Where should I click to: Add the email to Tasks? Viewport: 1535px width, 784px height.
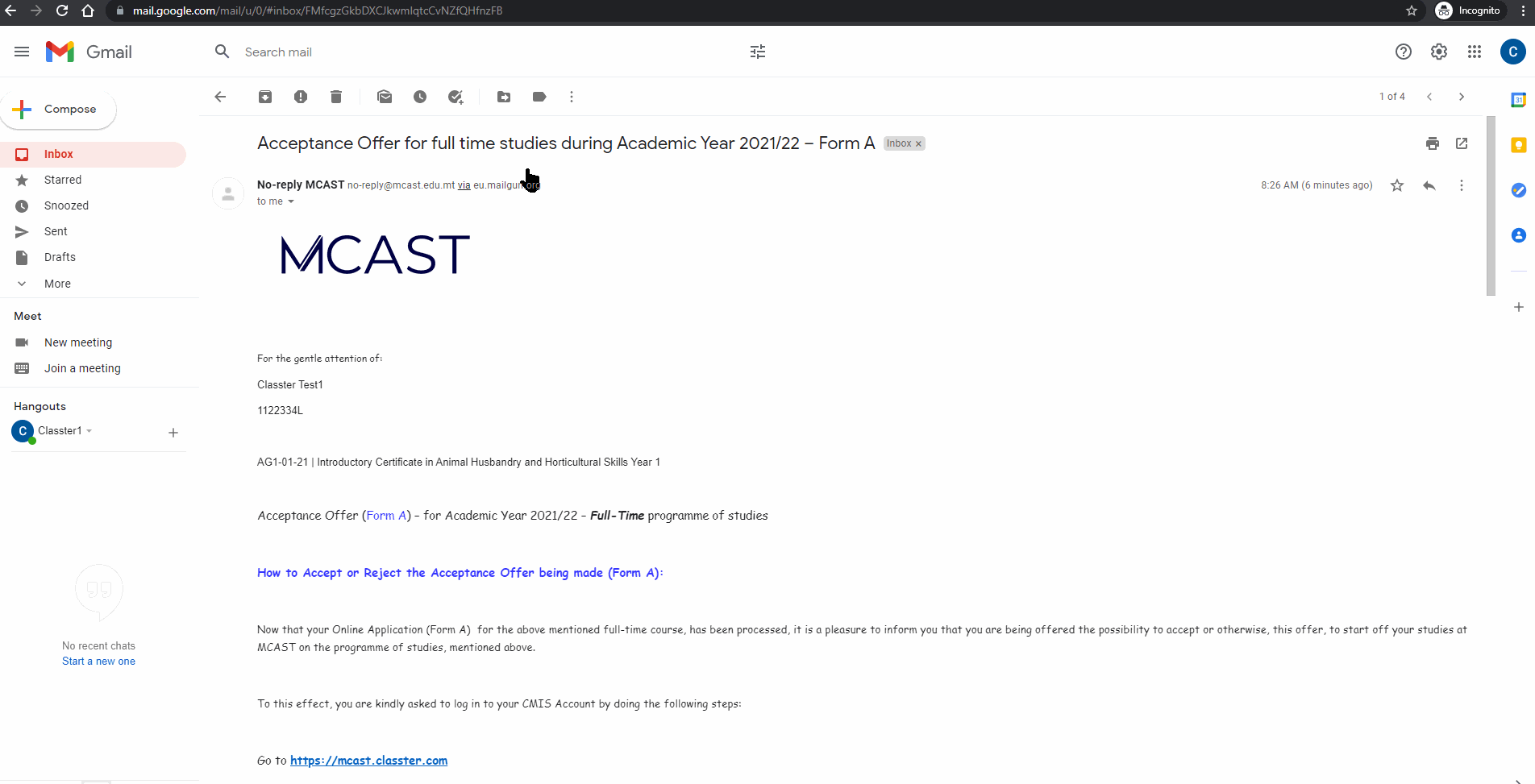(456, 97)
